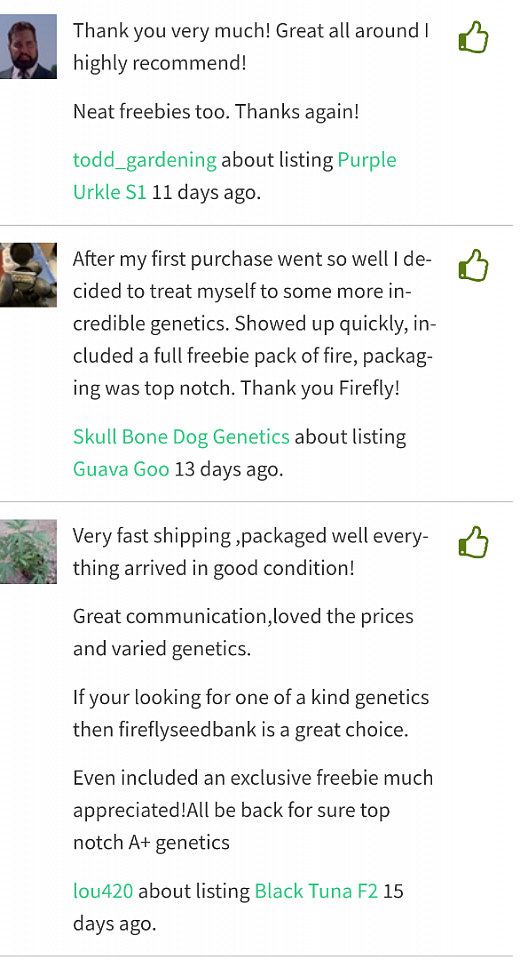The width and height of the screenshot is (528, 960).
Task: Open lou420's cannabis plant avatar
Action: pyautogui.click(x=28, y=552)
